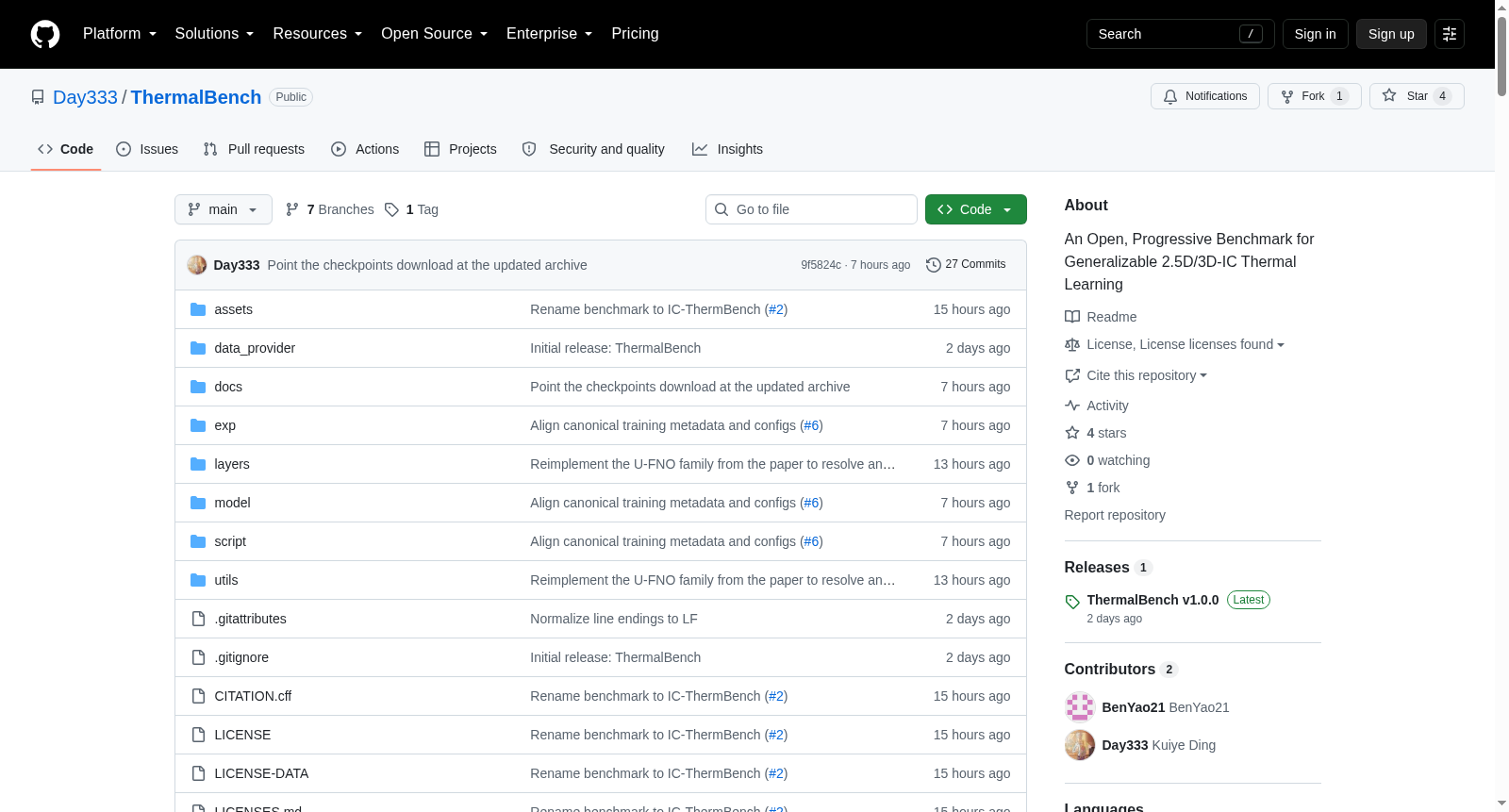
Task: Star the ThermalBench repository
Action: 1417,96
